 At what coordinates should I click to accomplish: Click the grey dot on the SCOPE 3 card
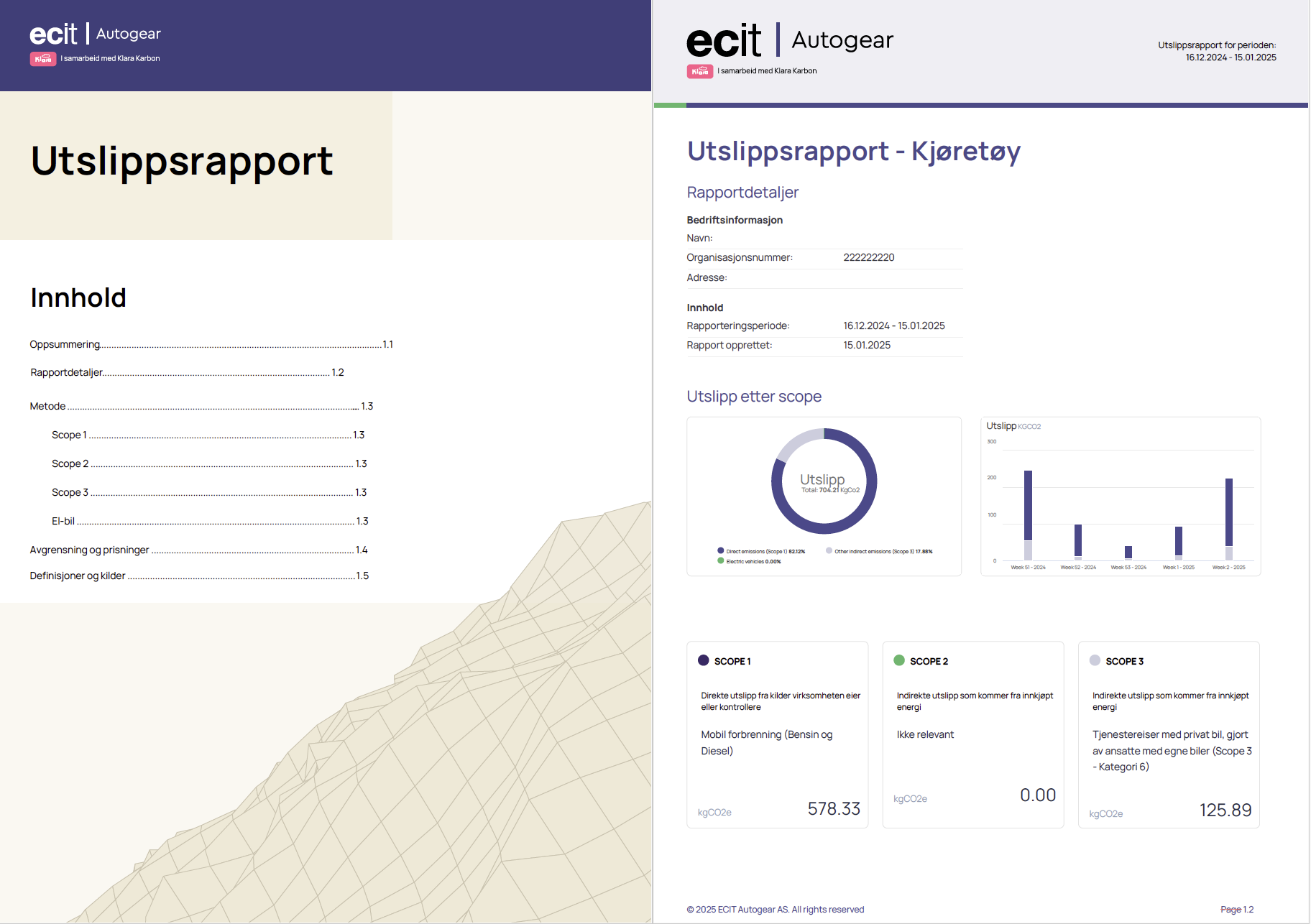click(1095, 660)
